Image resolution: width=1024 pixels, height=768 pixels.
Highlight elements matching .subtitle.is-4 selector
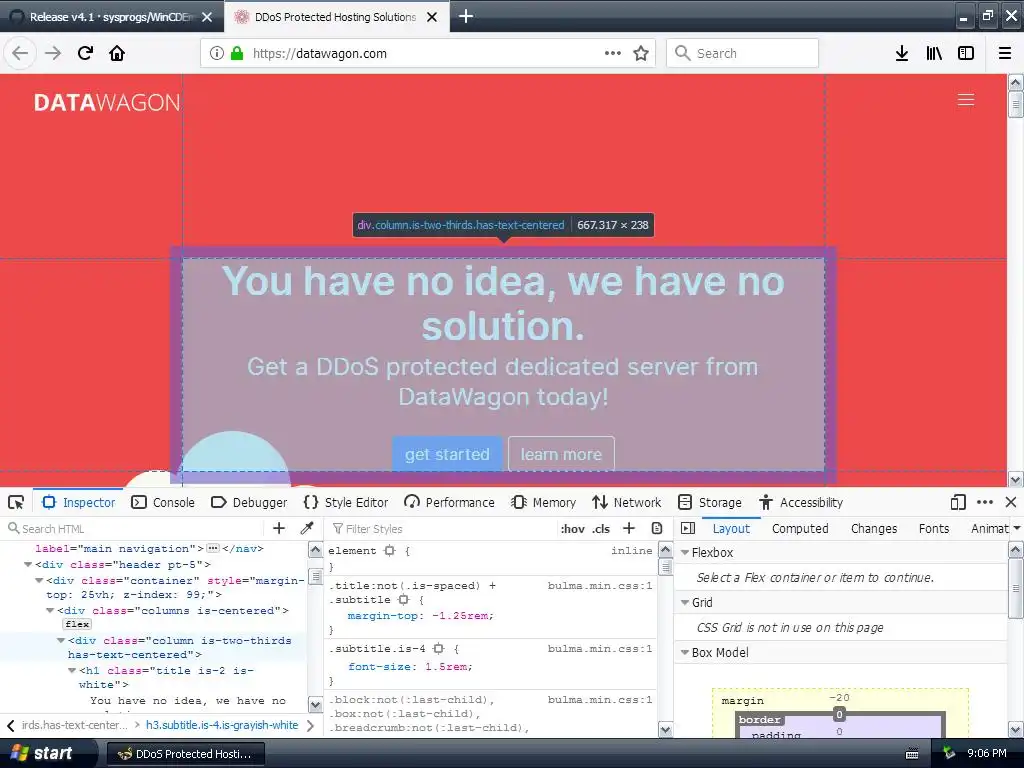(439, 648)
